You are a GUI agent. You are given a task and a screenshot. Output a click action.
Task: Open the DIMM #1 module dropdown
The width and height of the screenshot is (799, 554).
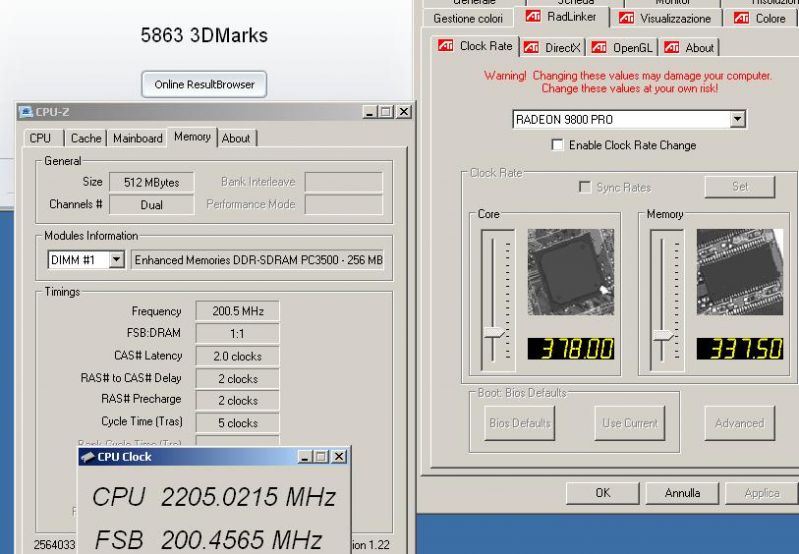116,260
